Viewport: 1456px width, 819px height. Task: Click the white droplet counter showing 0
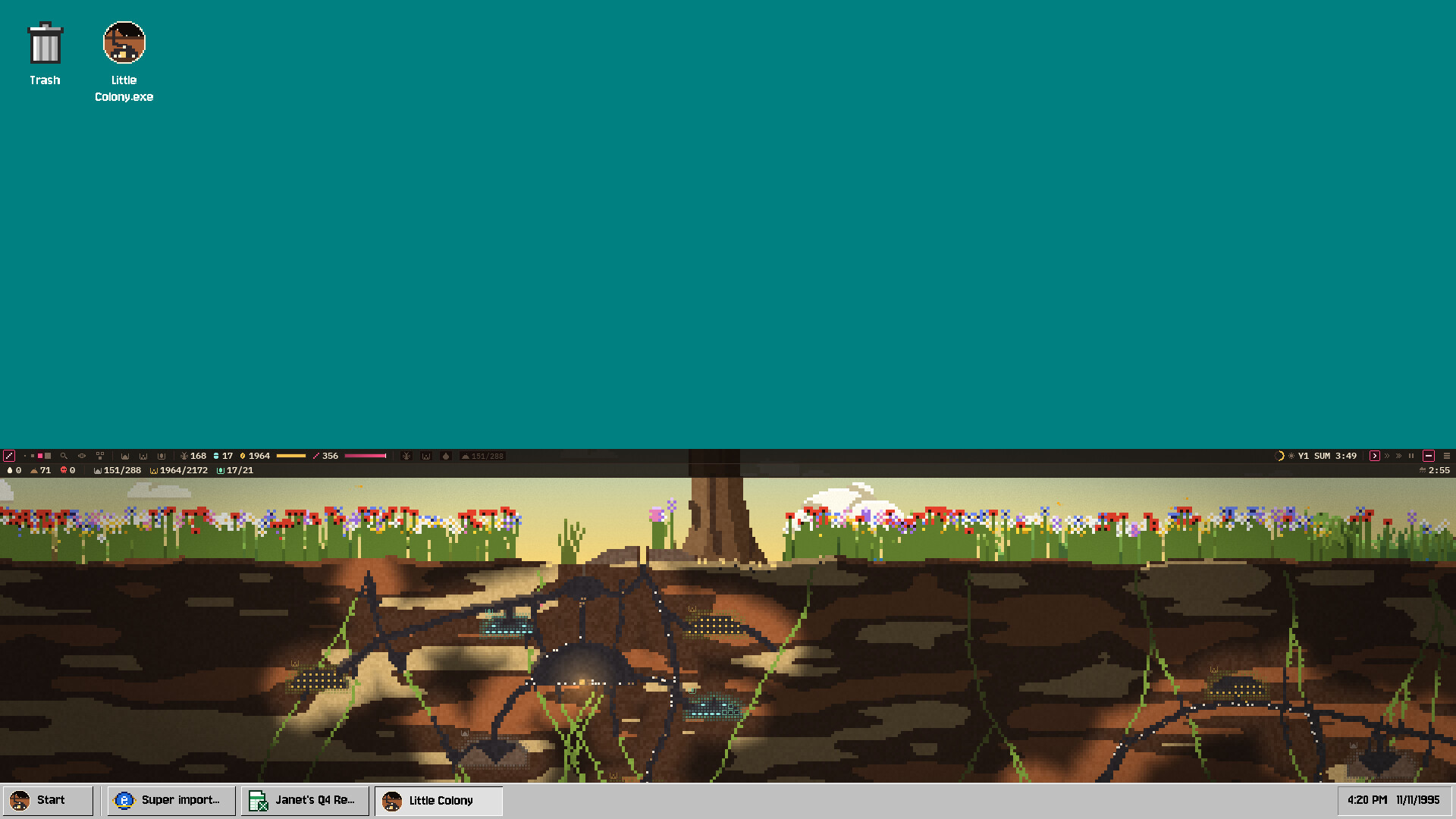click(x=14, y=470)
